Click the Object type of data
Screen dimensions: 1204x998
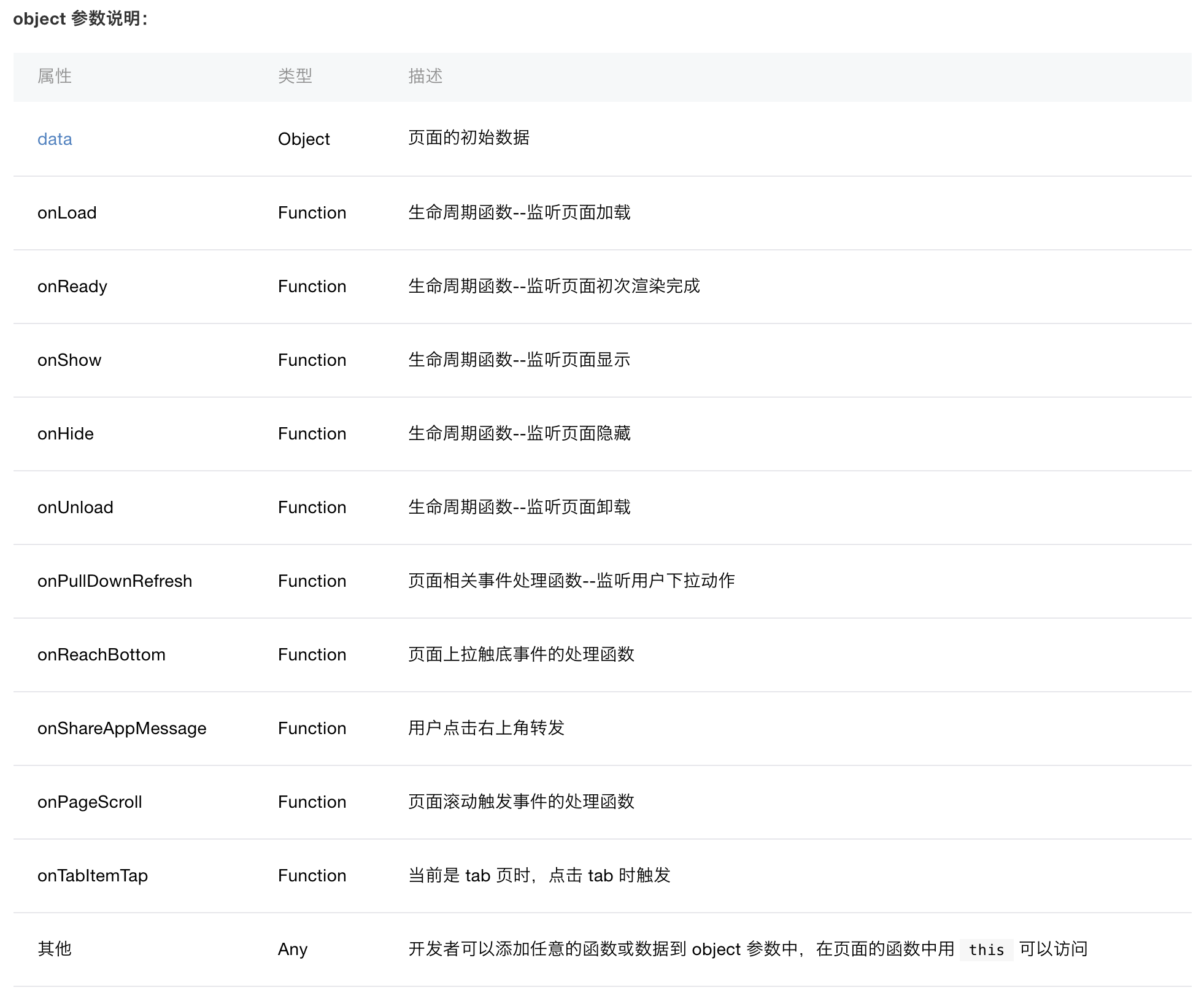click(x=304, y=139)
